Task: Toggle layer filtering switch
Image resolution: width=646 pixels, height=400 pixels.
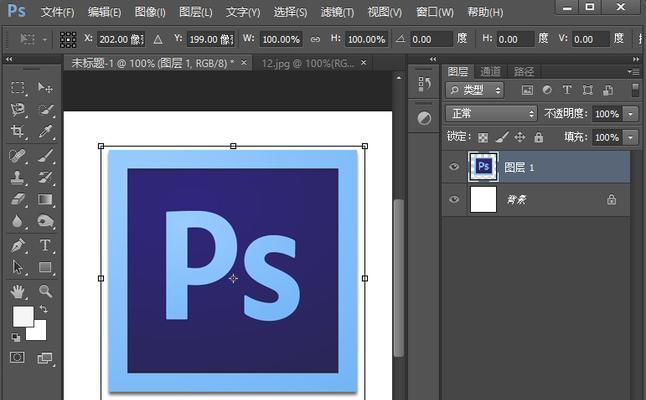Action: coord(635,90)
